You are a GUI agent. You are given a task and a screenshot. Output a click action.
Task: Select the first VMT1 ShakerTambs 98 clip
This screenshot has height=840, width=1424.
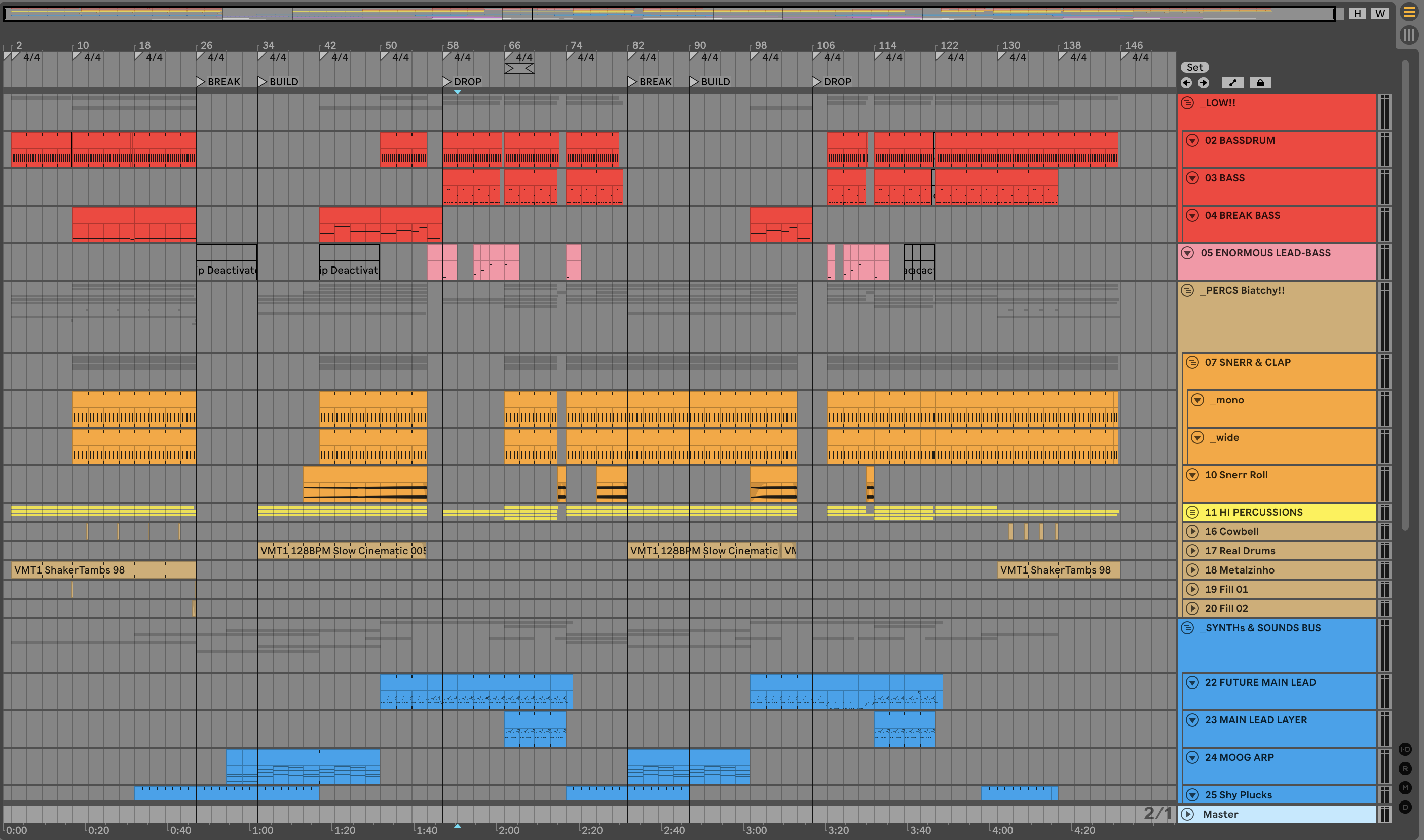[103, 570]
